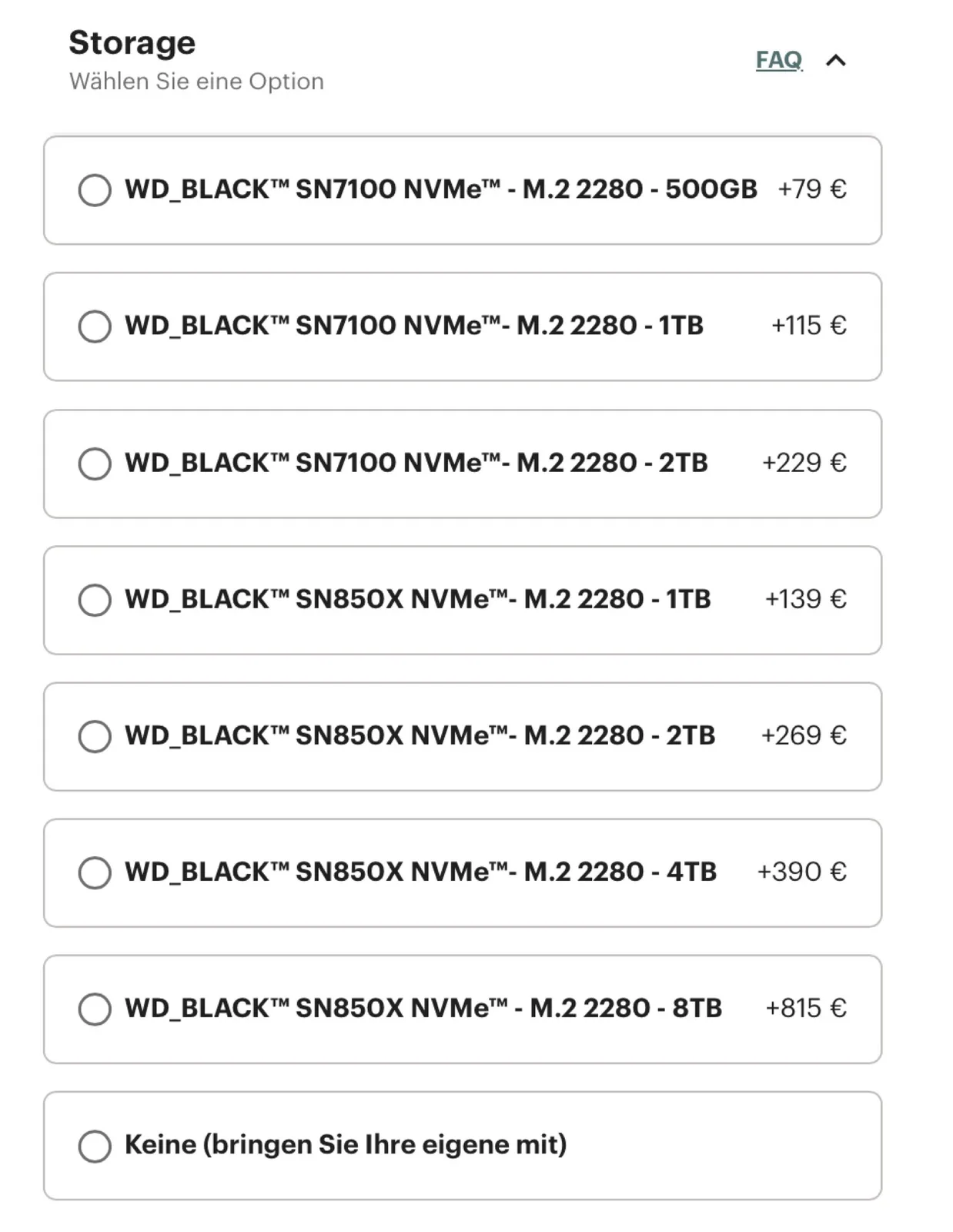Click the Storage section heading
Screen dimensions: 953x1232
[x=132, y=43]
